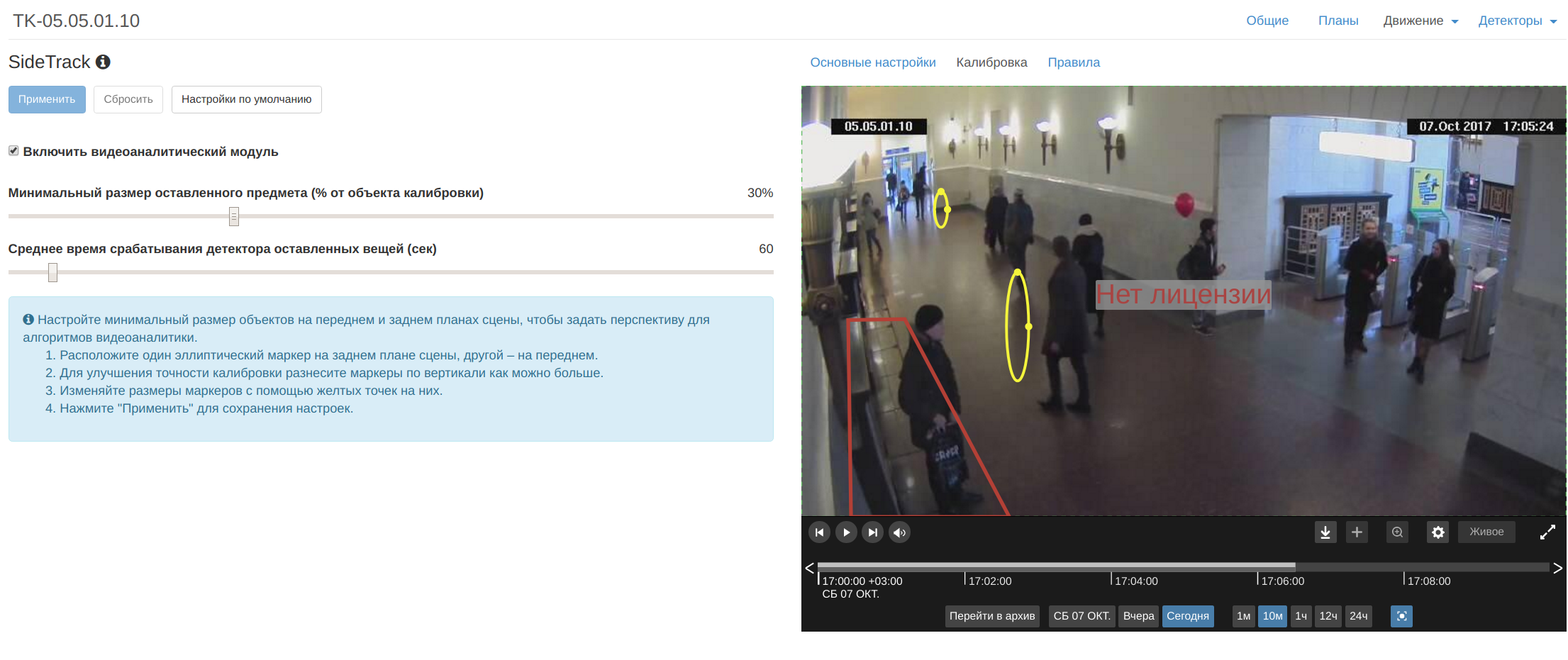Click the detector trigger time slider handle
1568x660 pixels.
click(x=52, y=272)
